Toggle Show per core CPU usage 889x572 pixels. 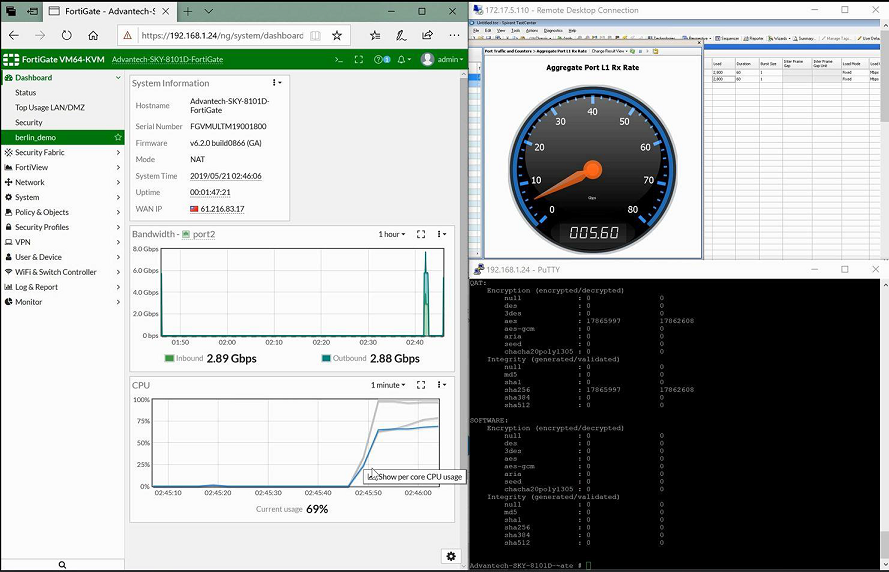click(414, 477)
